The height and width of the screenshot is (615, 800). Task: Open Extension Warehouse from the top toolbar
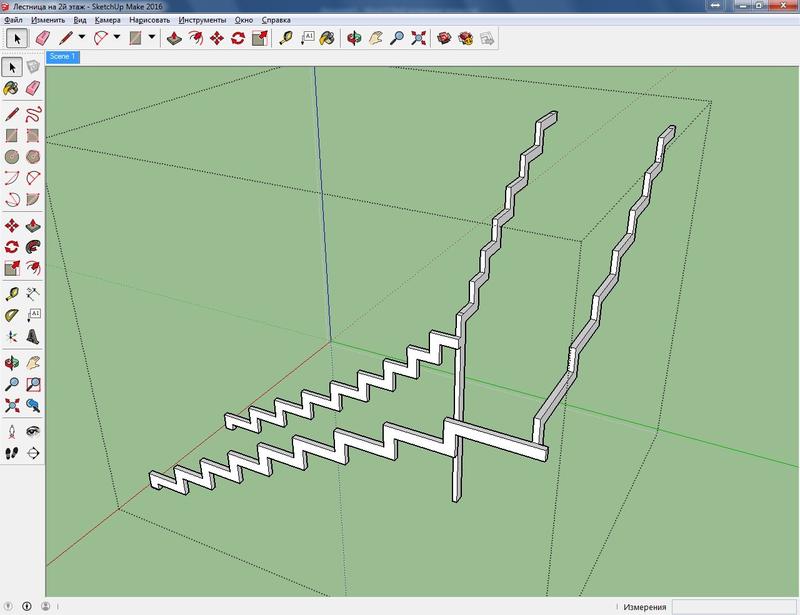[x=465, y=38]
